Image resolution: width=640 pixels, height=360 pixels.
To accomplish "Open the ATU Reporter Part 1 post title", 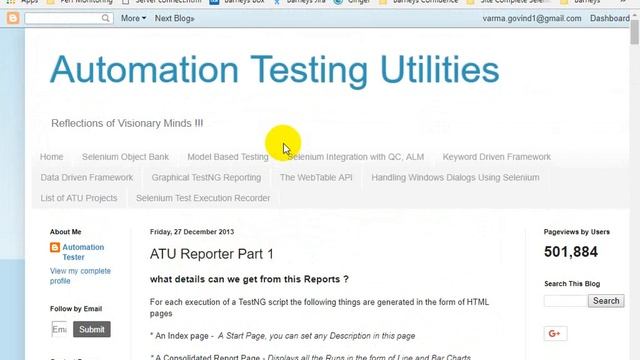I will coord(211,254).
